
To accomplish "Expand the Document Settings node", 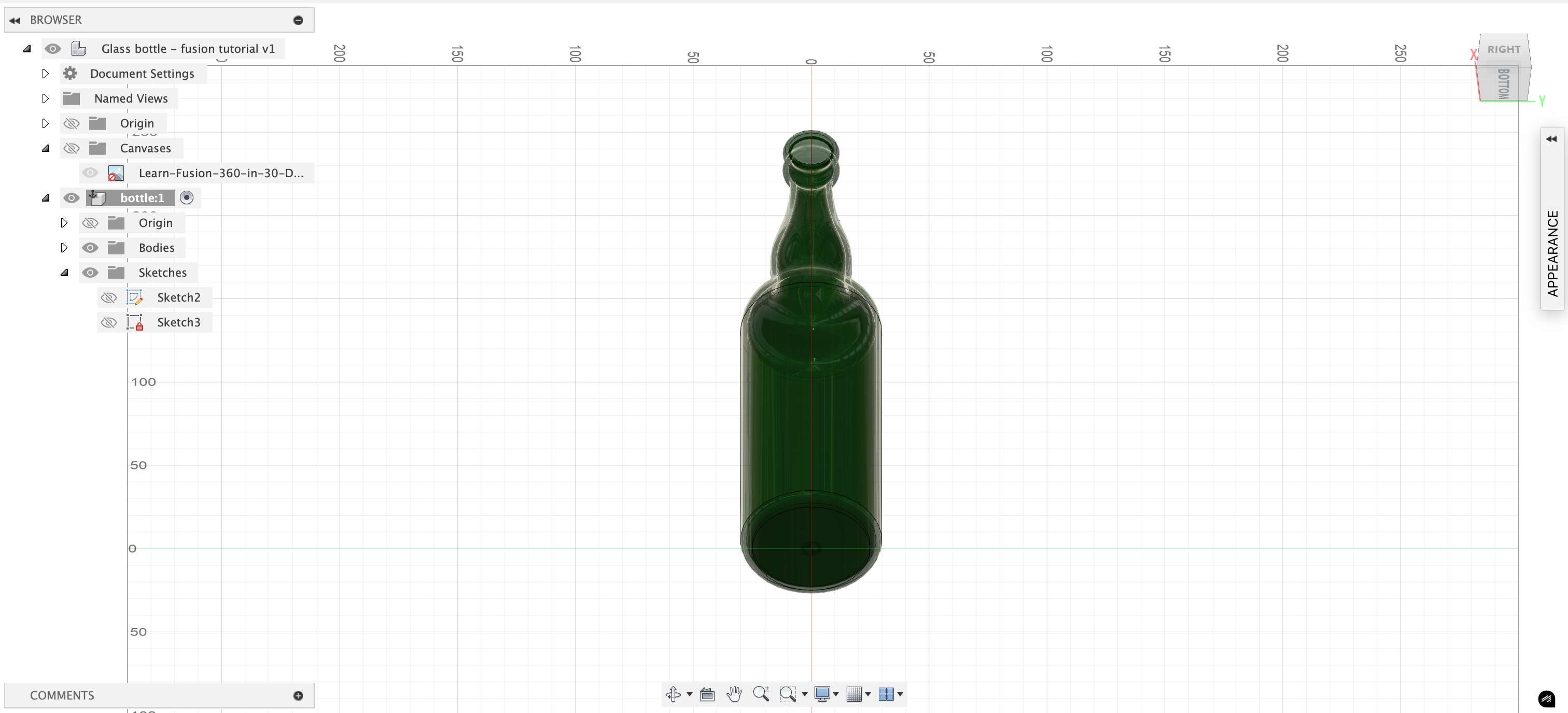I will 46,74.
